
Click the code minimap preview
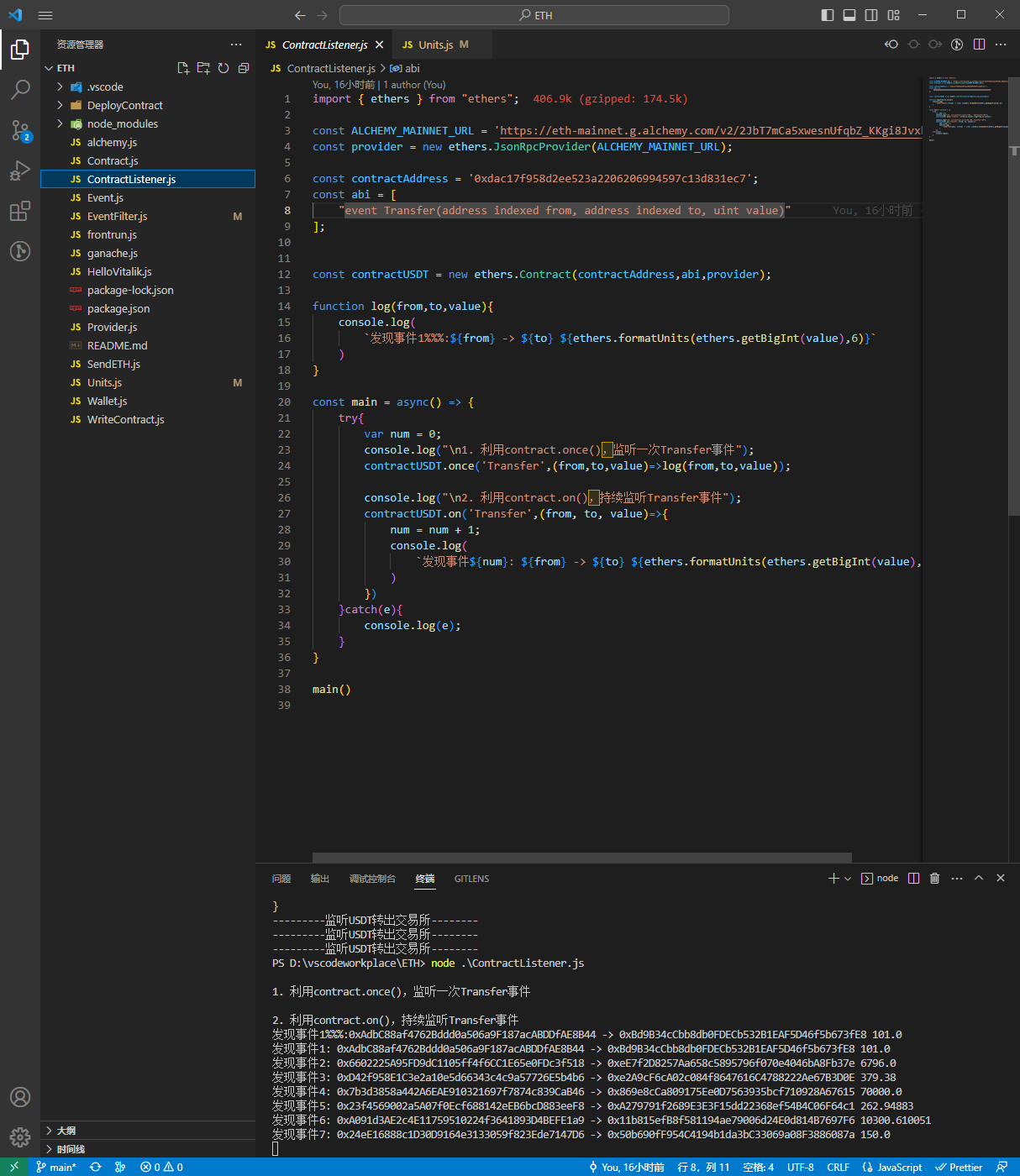click(969, 109)
